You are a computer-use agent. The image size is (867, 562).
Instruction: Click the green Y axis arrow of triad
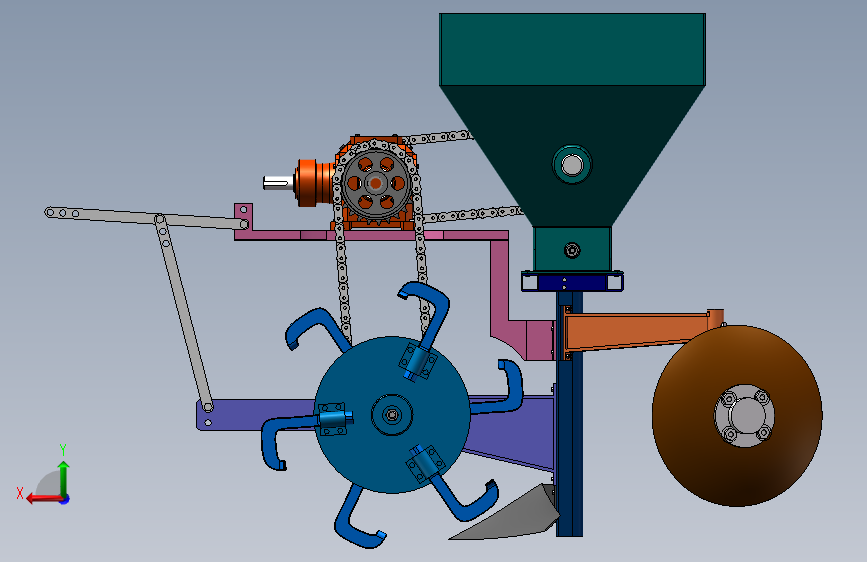pyautogui.click(x=64, y=478)
